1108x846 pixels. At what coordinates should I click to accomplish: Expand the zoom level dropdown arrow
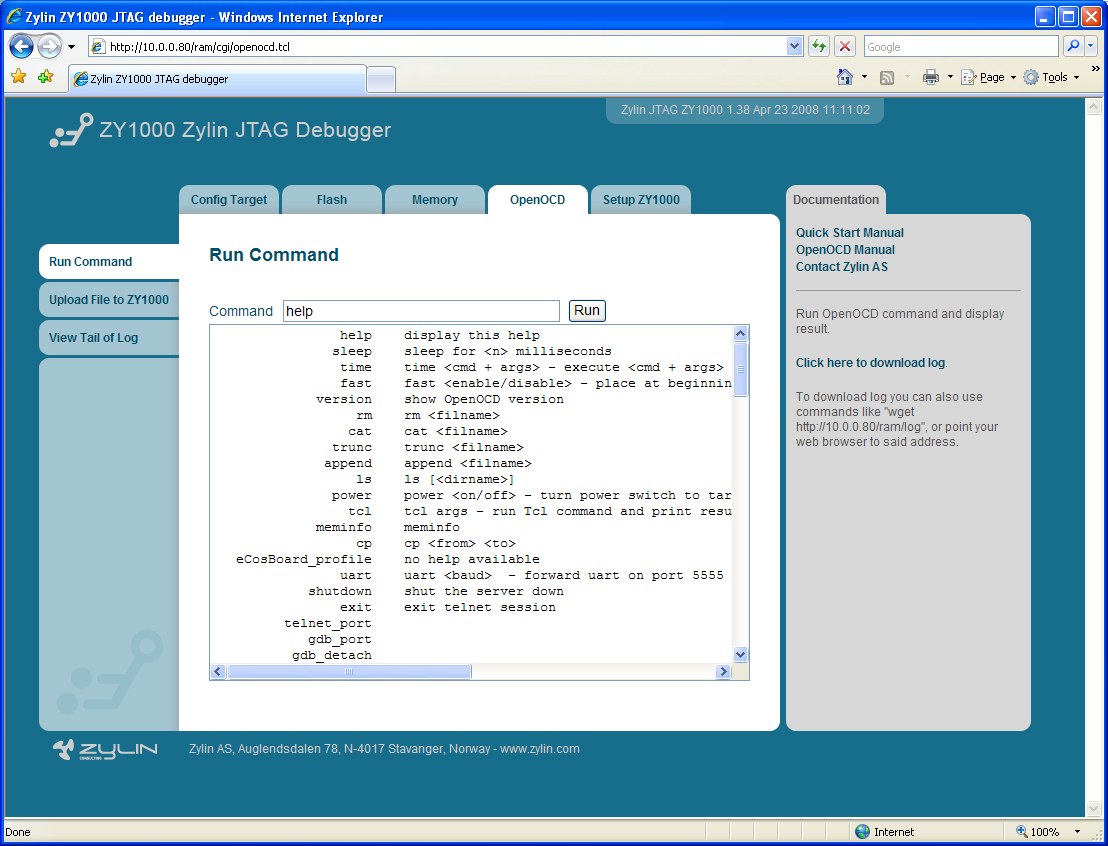pyautogui.click(x=1077, y=832)
